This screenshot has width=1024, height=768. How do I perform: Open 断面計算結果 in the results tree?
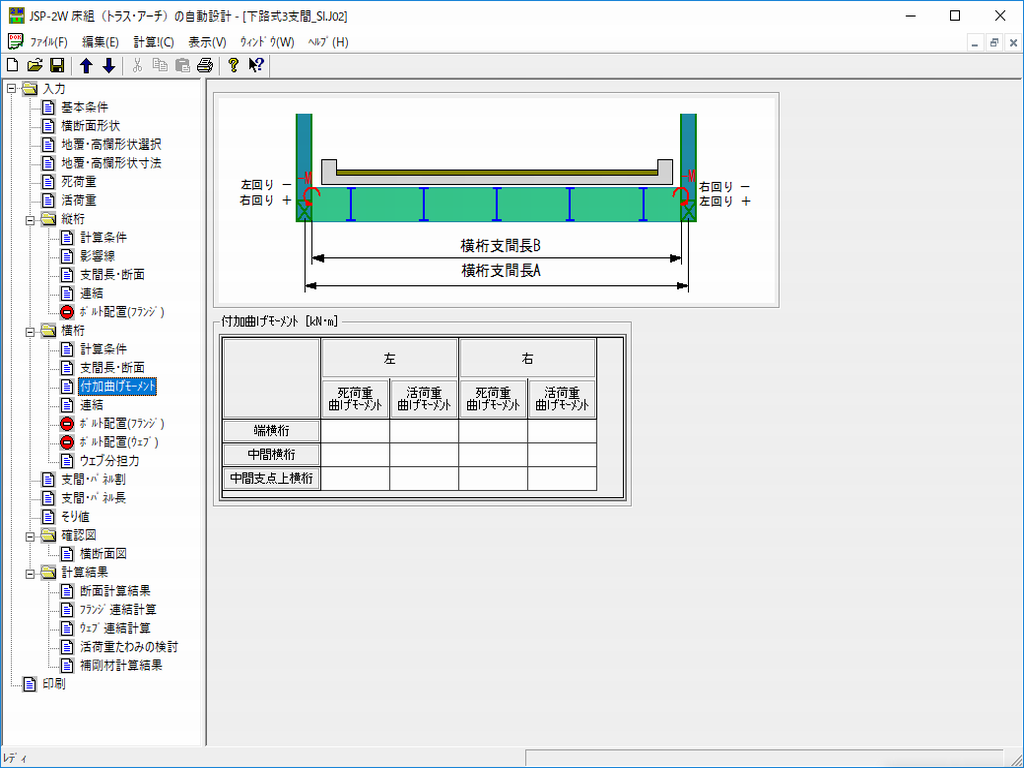pyautogui.click(x=115, y=591)
